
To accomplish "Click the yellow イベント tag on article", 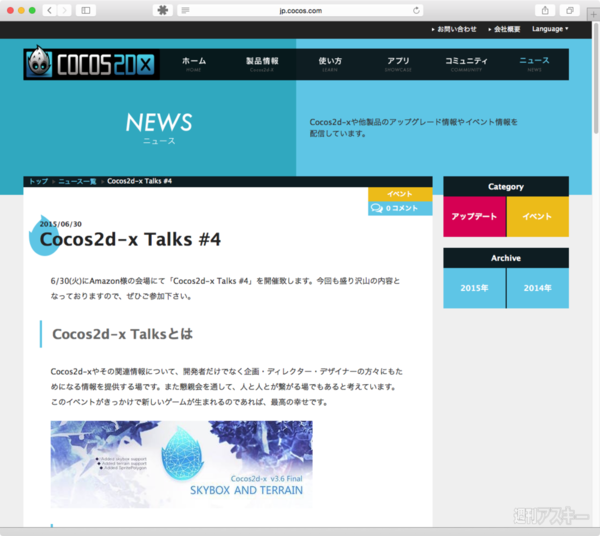I will (400, 194).
